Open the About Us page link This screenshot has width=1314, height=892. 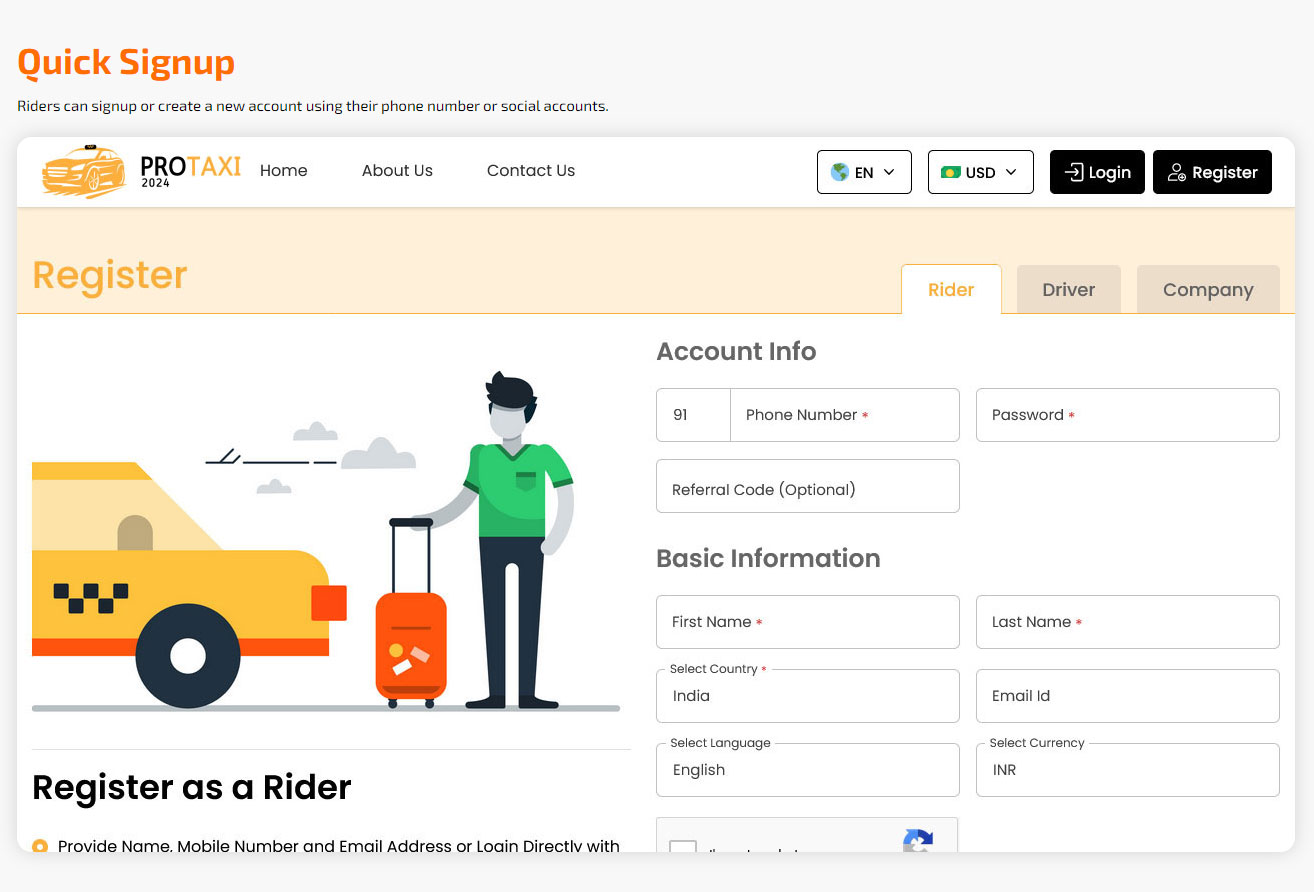pos(397,171)
